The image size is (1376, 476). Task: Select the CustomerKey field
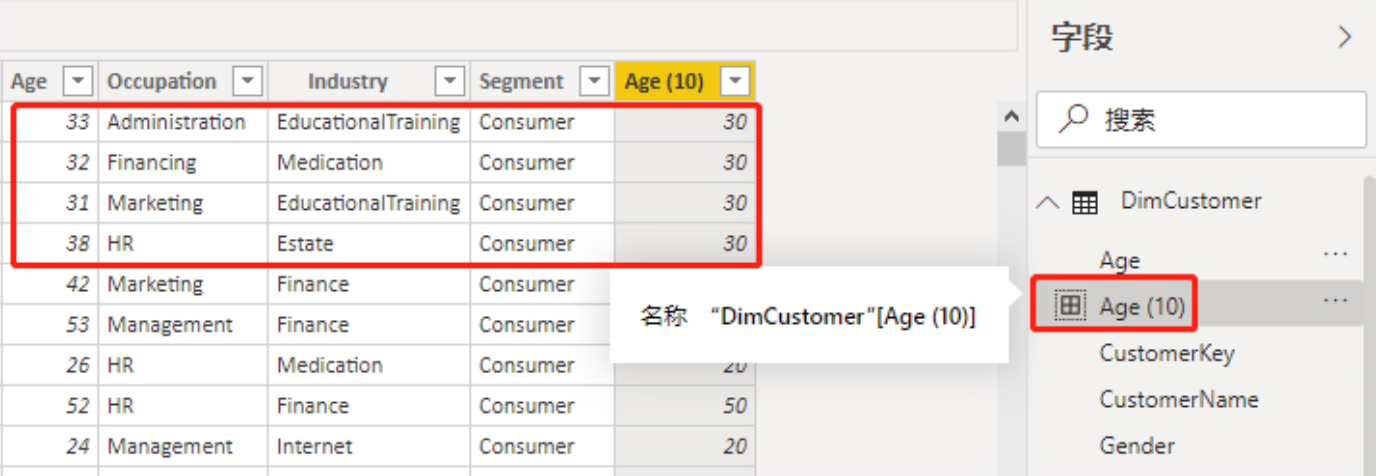1166,353
